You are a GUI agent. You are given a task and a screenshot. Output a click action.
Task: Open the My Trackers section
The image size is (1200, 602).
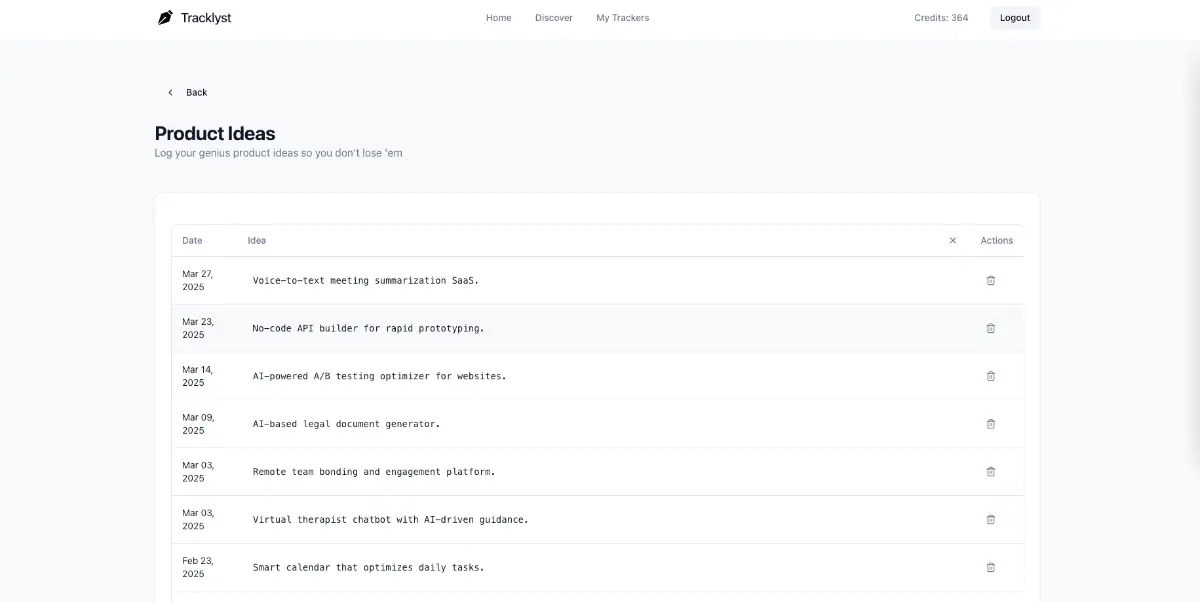coord(622,17)
